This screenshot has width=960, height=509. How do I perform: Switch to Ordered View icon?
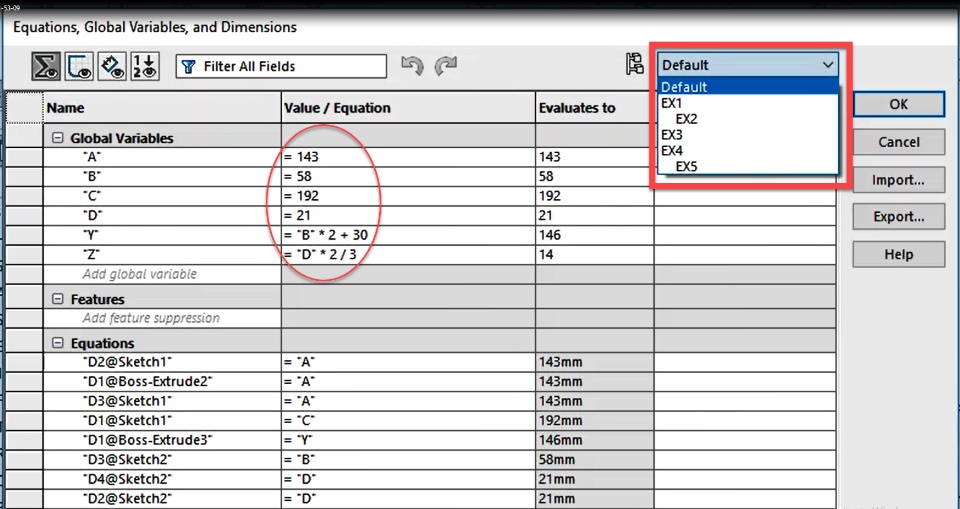[146, 66]
